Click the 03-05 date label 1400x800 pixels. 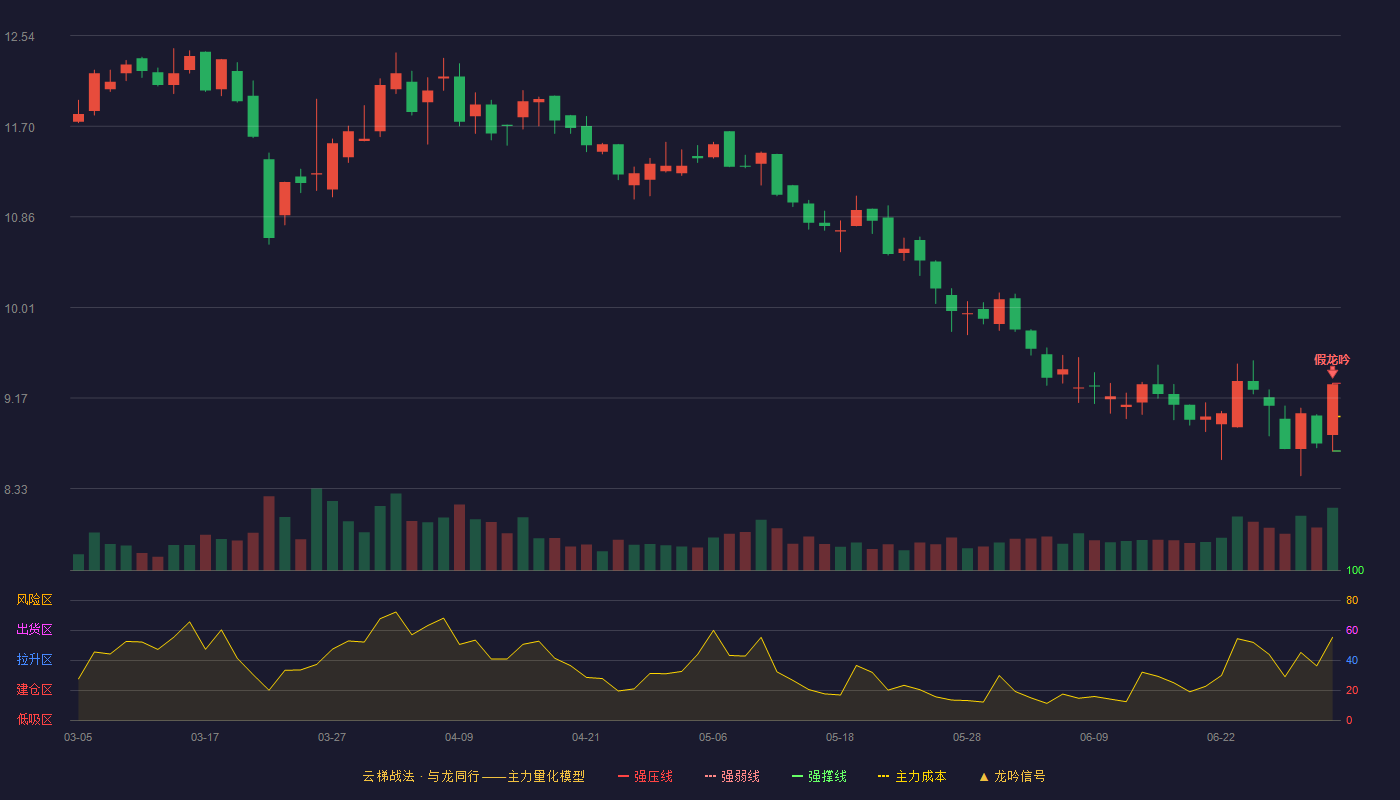point(78,737)
